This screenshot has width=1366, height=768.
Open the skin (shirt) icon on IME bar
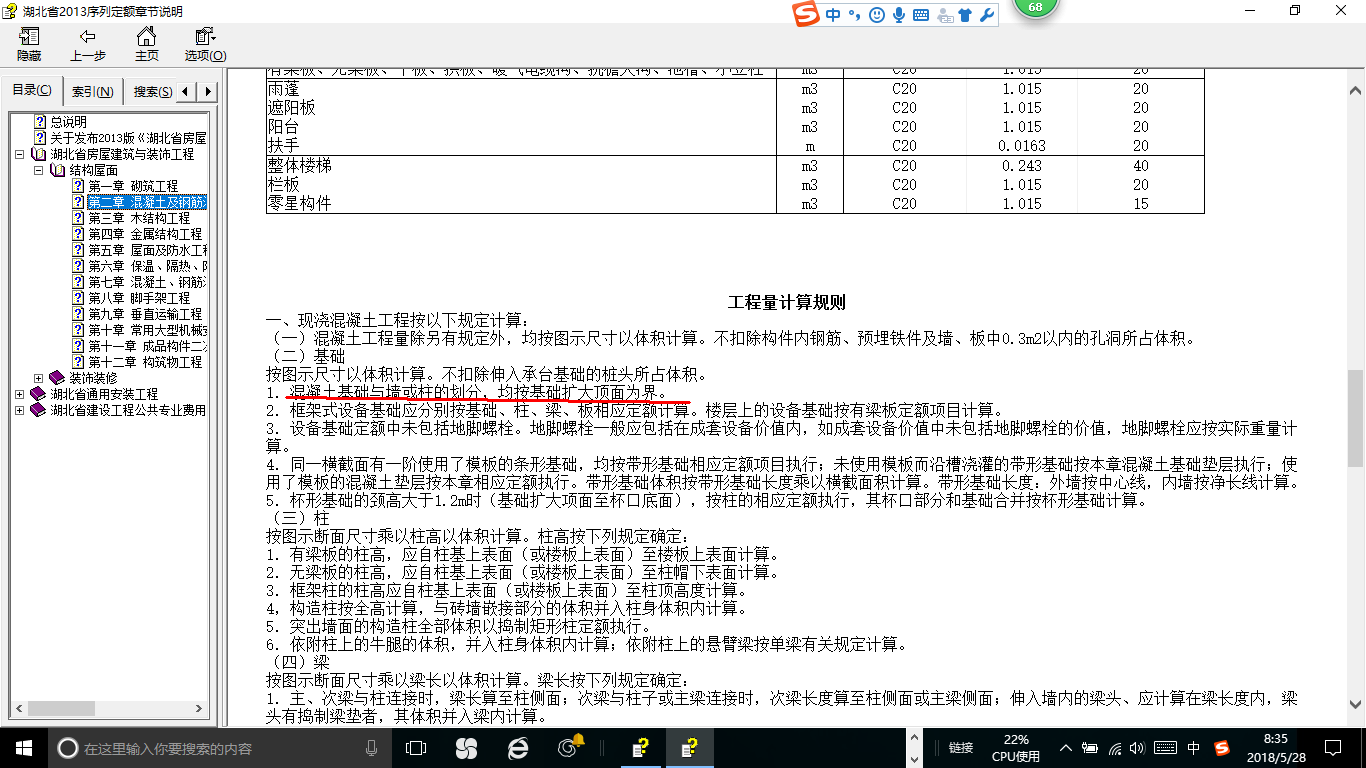coord(964,15)
